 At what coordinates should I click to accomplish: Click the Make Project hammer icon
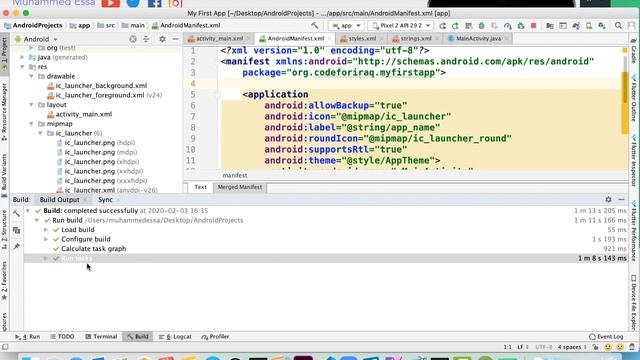pyautogui.click(x=314, y=25)
